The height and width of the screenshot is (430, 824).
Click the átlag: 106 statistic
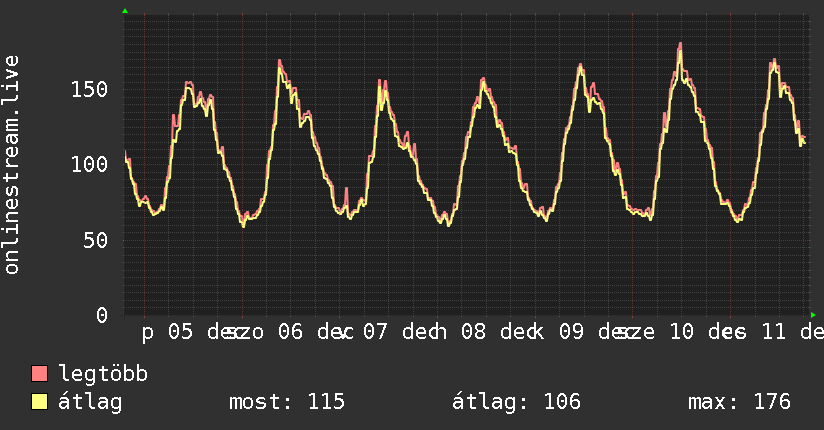pos(516,402)
